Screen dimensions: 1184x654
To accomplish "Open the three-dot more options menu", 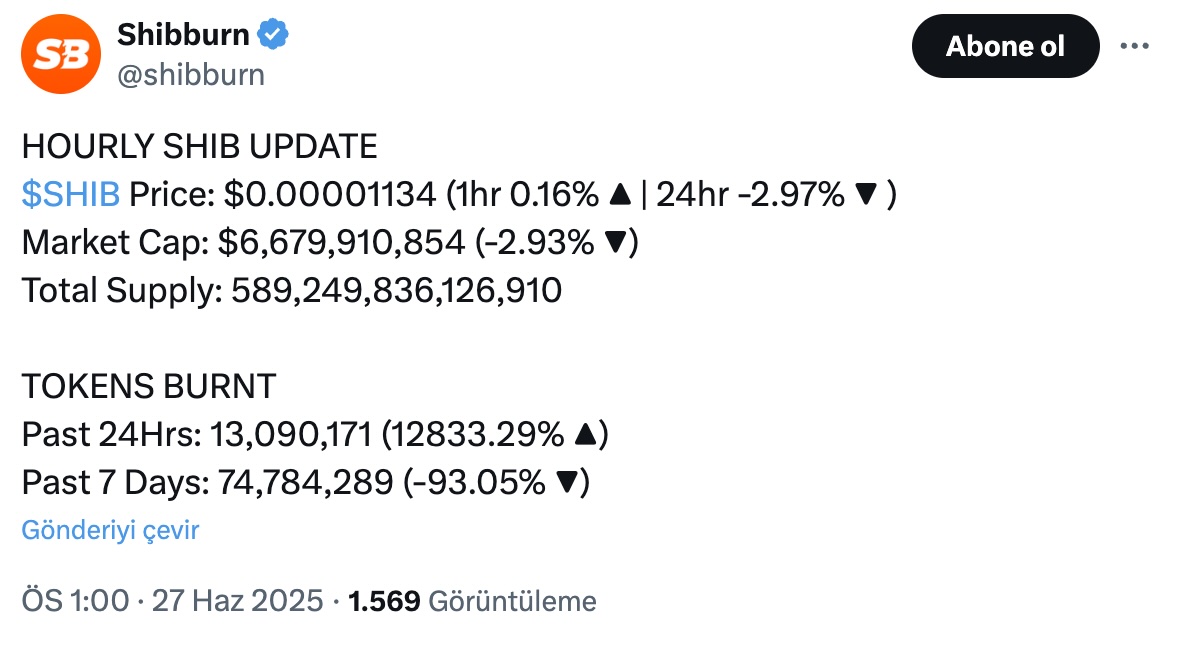I will (x=1134, y=46).
